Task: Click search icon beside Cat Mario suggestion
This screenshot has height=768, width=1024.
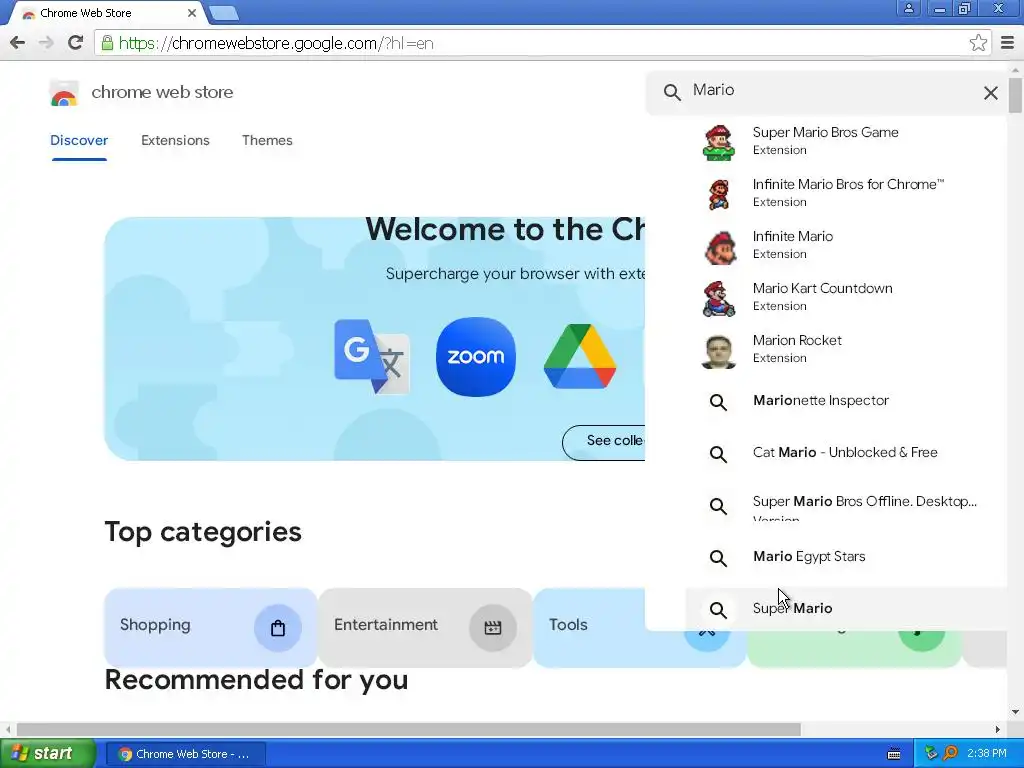Action: click(x=718, y=454)
